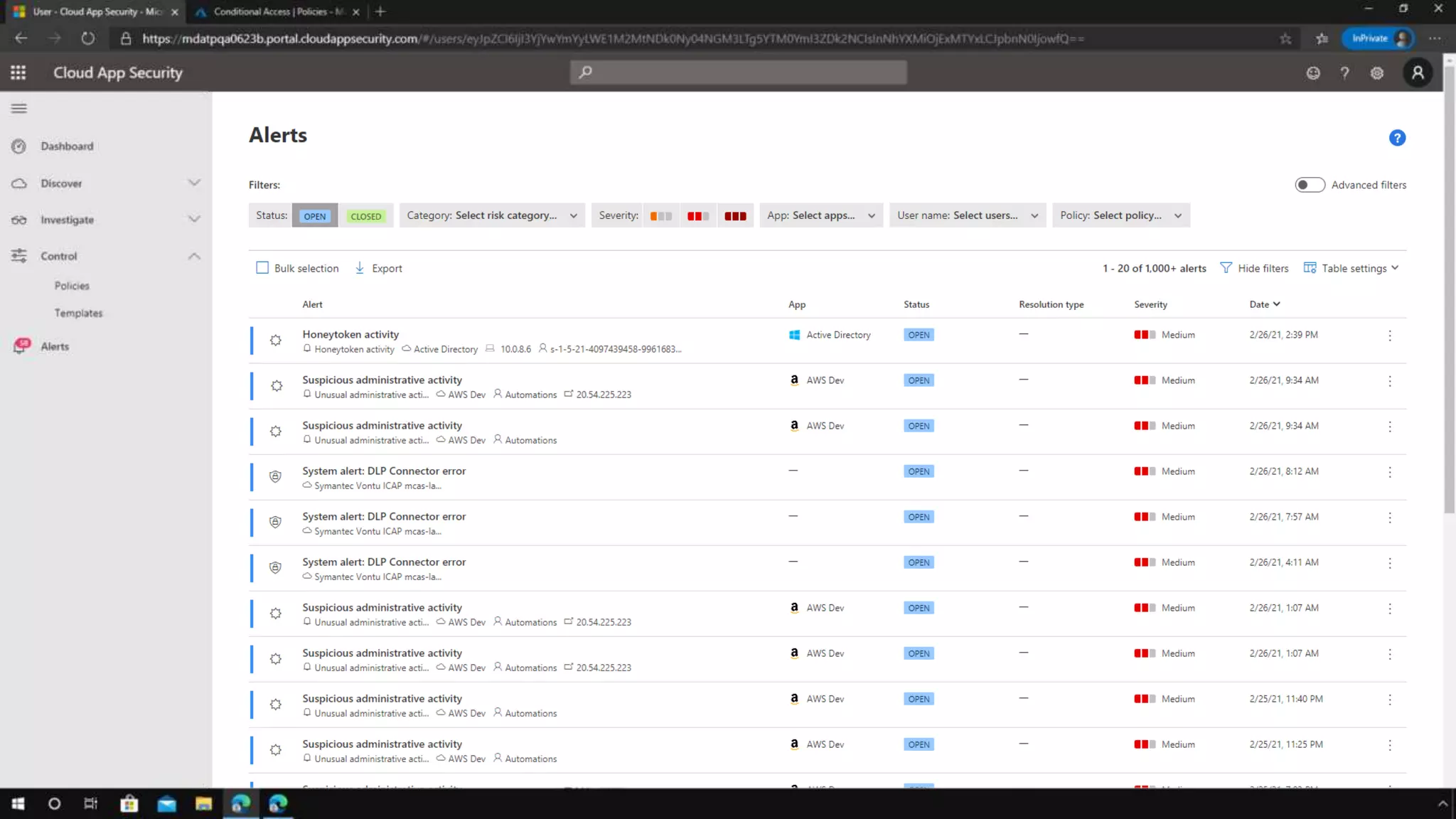Click the Resolution type column header
The width and height of the screenshot is (1456, 819).
click(1051, 304)
